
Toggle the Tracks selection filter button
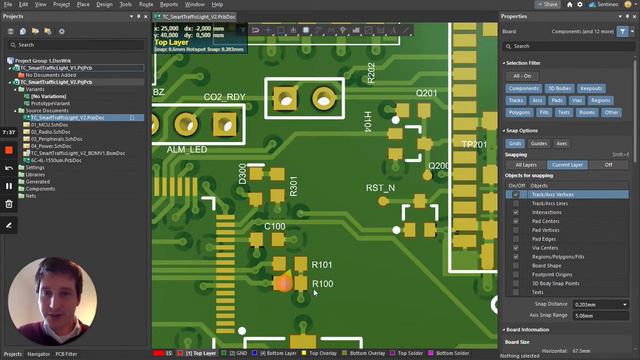(516, 100)
